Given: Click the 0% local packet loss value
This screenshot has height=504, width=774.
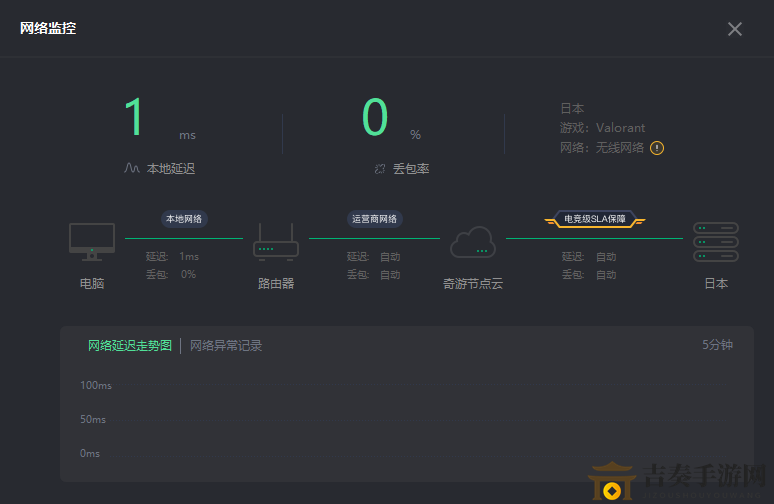Looking at the screenshot, I should click(x=188, y=274).
